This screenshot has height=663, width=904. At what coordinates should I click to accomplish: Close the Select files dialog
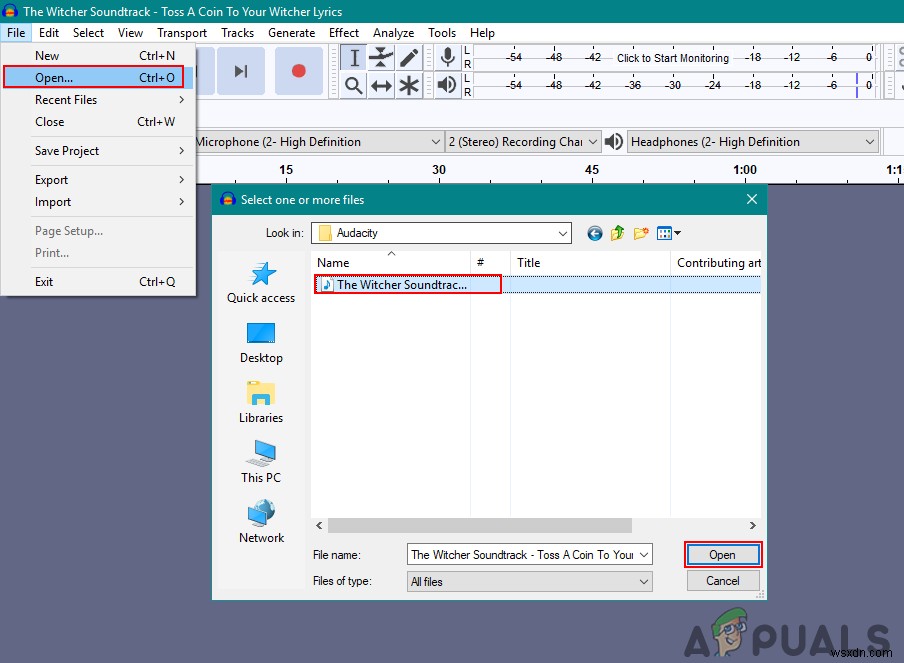click(752, 199)
